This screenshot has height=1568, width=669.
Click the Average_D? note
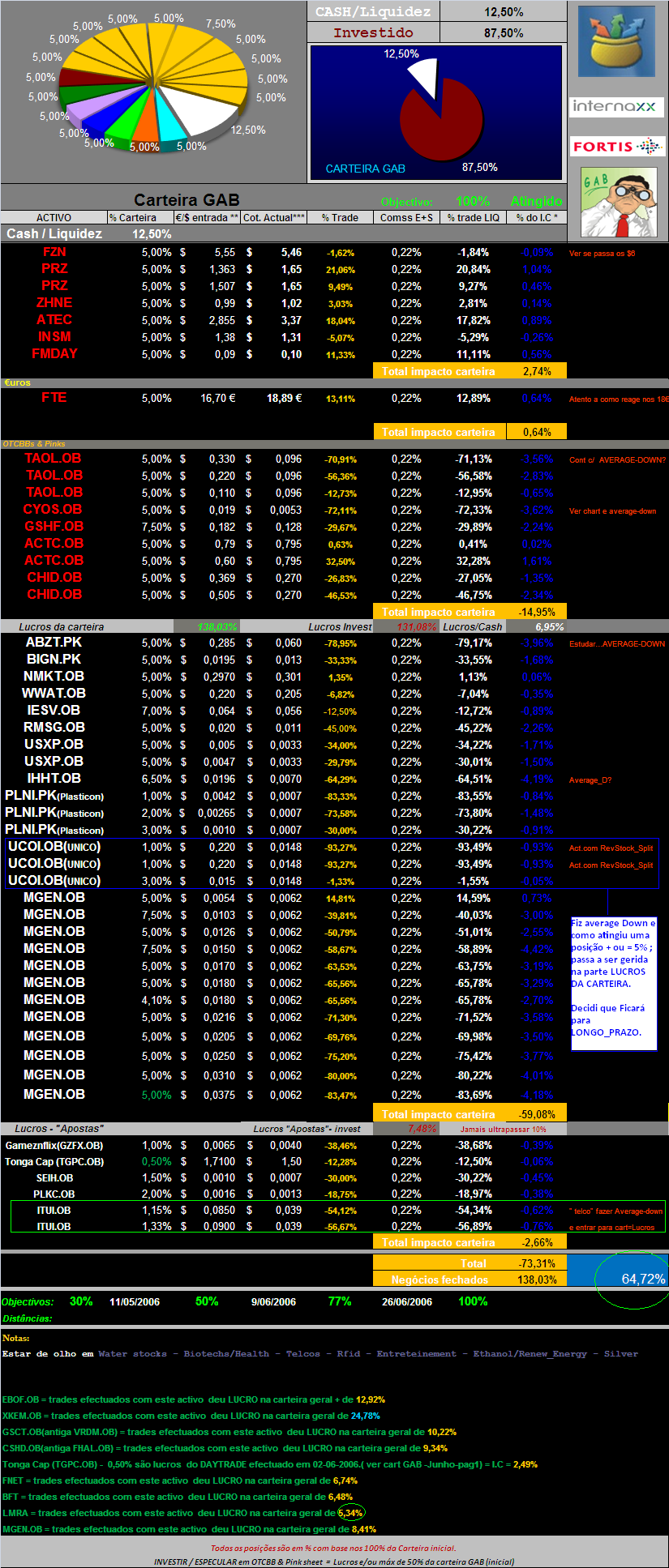coord(590,780)
